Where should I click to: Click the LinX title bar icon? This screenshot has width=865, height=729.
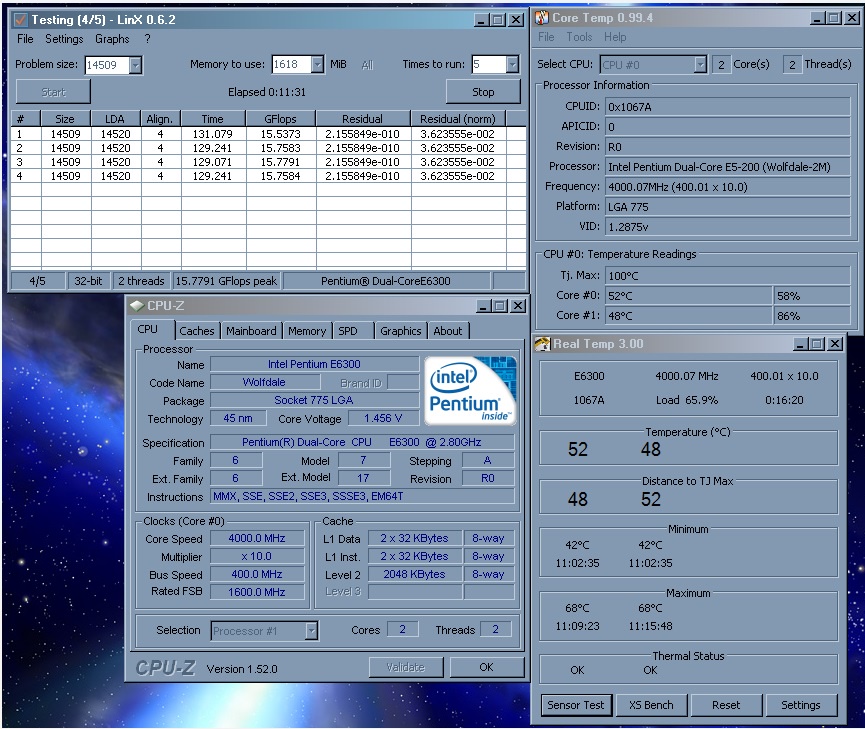pyautogui.click(x=20, y=19)
